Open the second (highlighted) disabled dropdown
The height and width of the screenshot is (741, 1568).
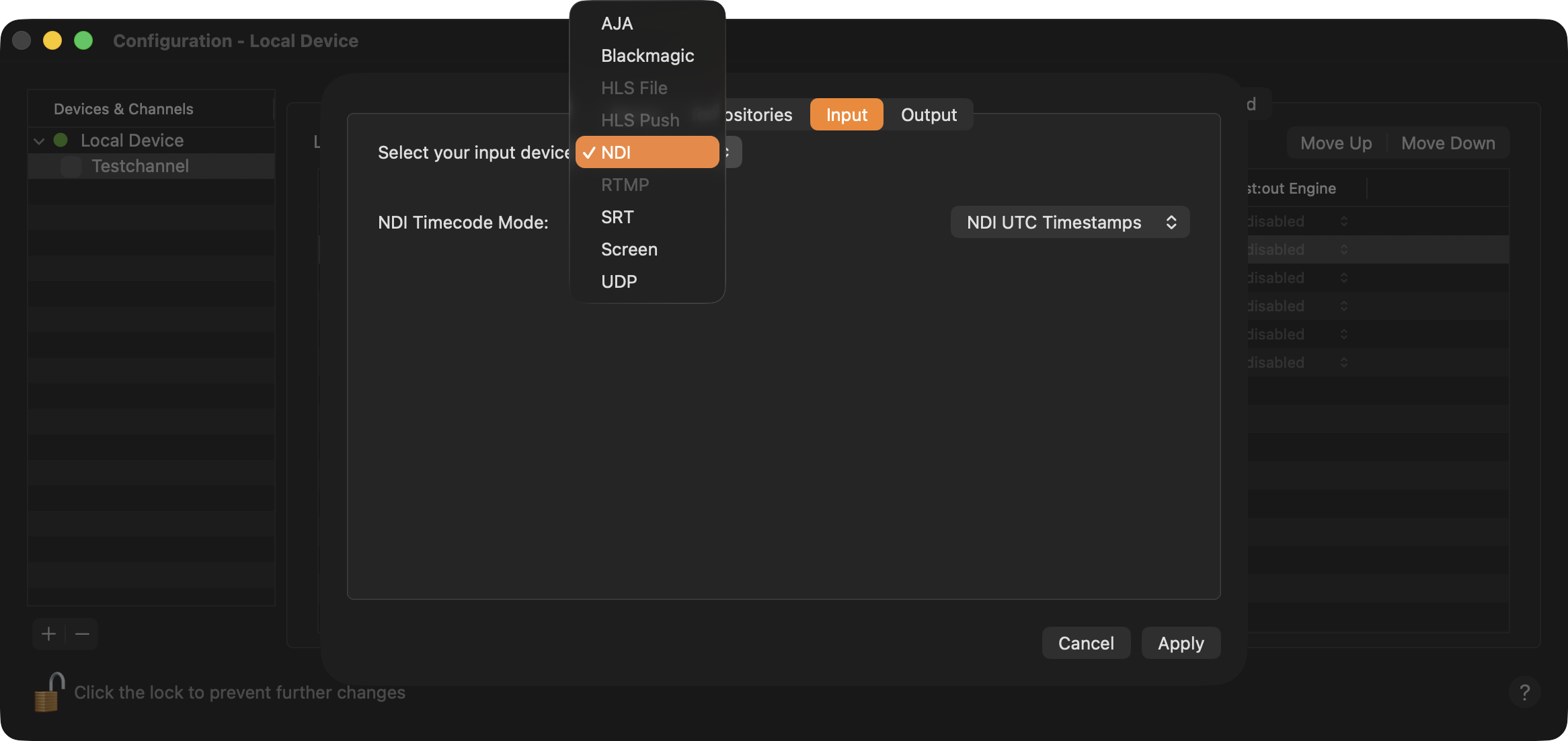[1298, 249]
